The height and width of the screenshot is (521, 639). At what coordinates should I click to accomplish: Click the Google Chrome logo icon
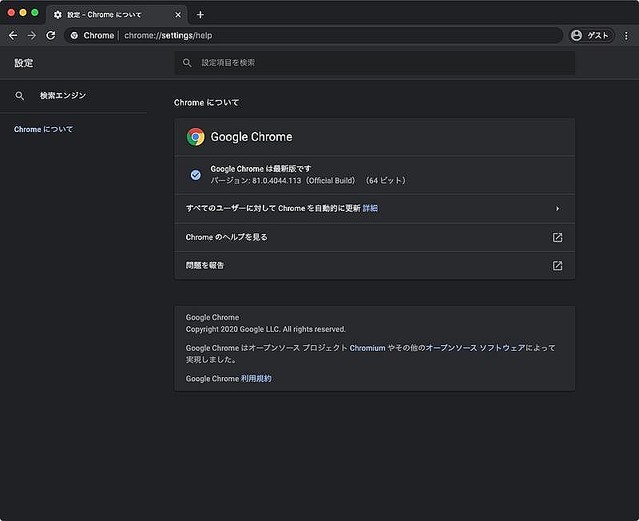point(196,137)
